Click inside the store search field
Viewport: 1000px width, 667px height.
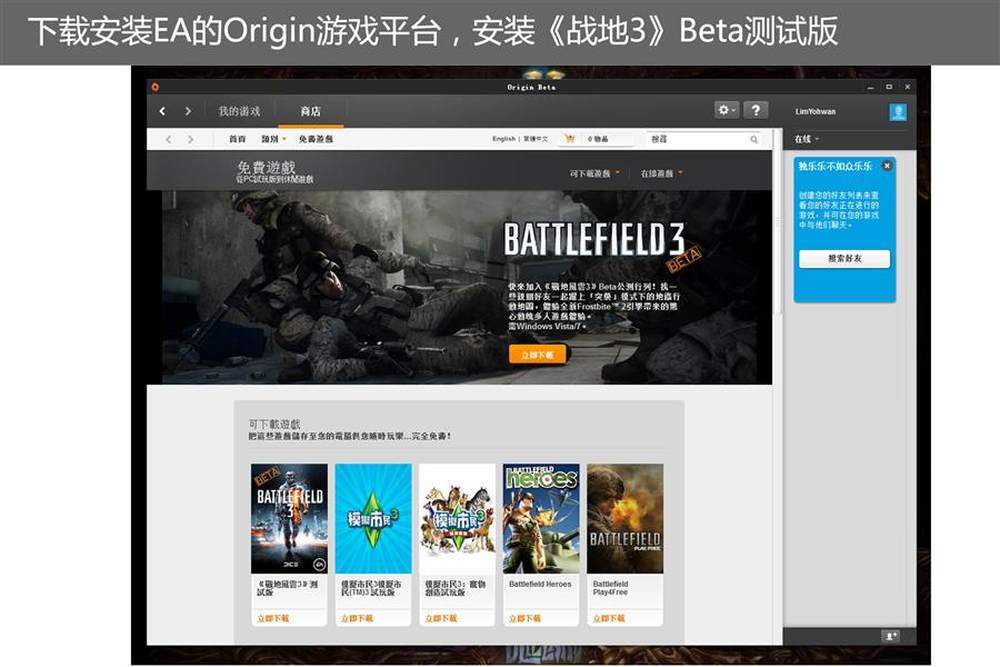(x=698, y=139)
